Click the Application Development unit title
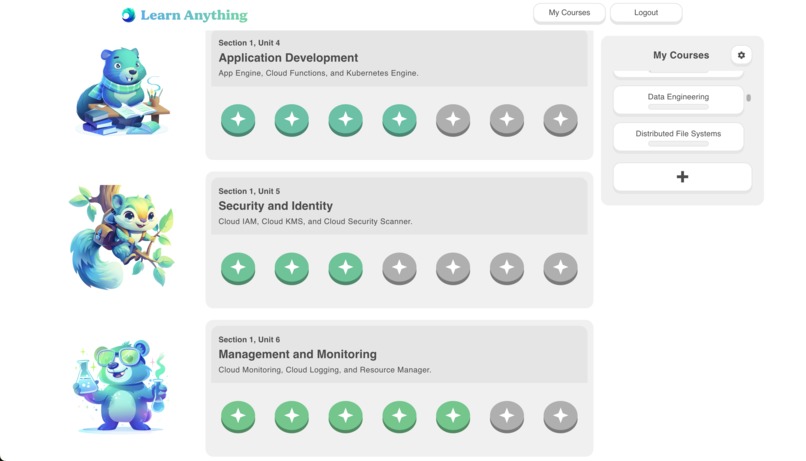 pyautogui.click(x=288, y=58)
